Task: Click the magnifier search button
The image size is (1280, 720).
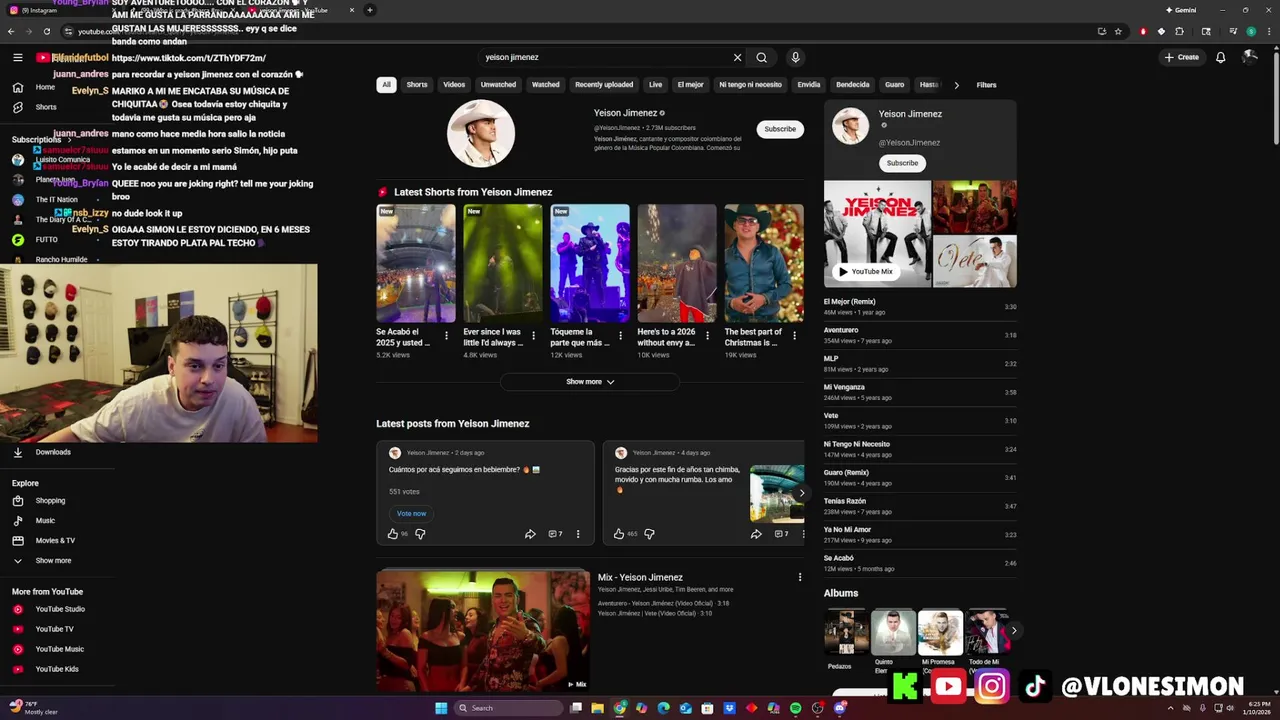Action: click(762, 57)
